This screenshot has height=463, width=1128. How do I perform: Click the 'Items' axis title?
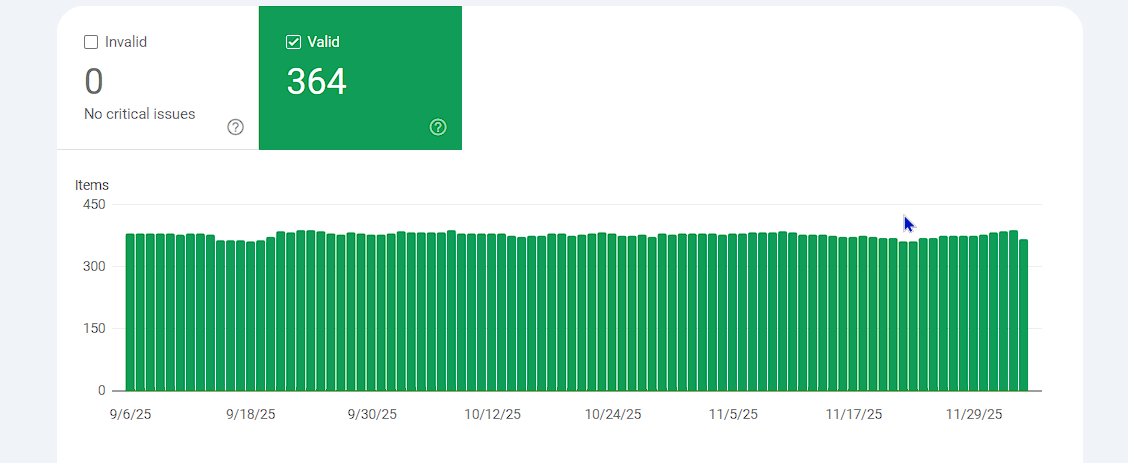[91, 185]
